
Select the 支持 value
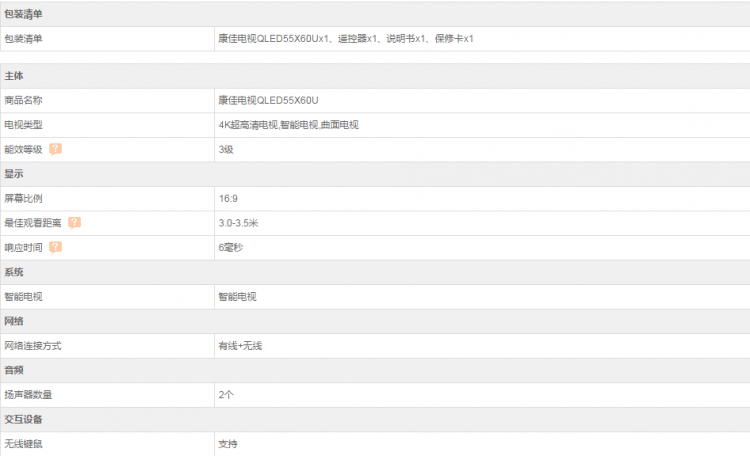[228, 444]
